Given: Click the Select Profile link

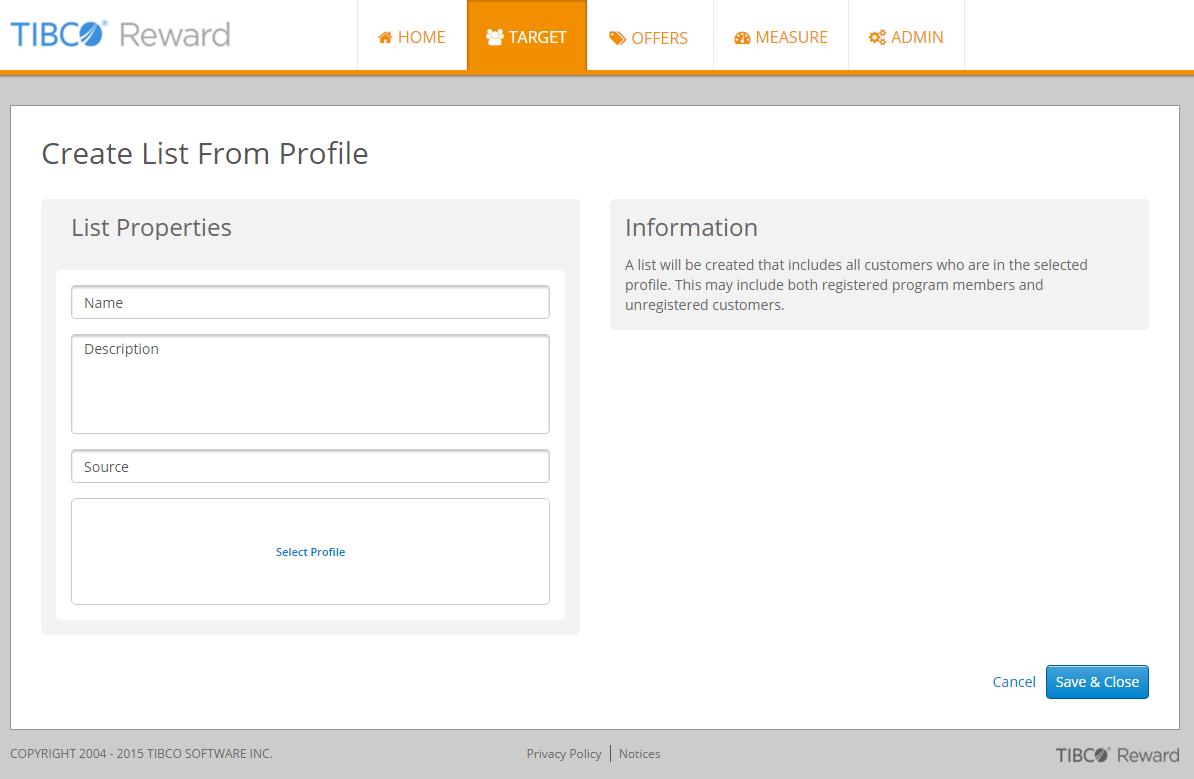Looking at the screenshot, I should click(310, 552).
